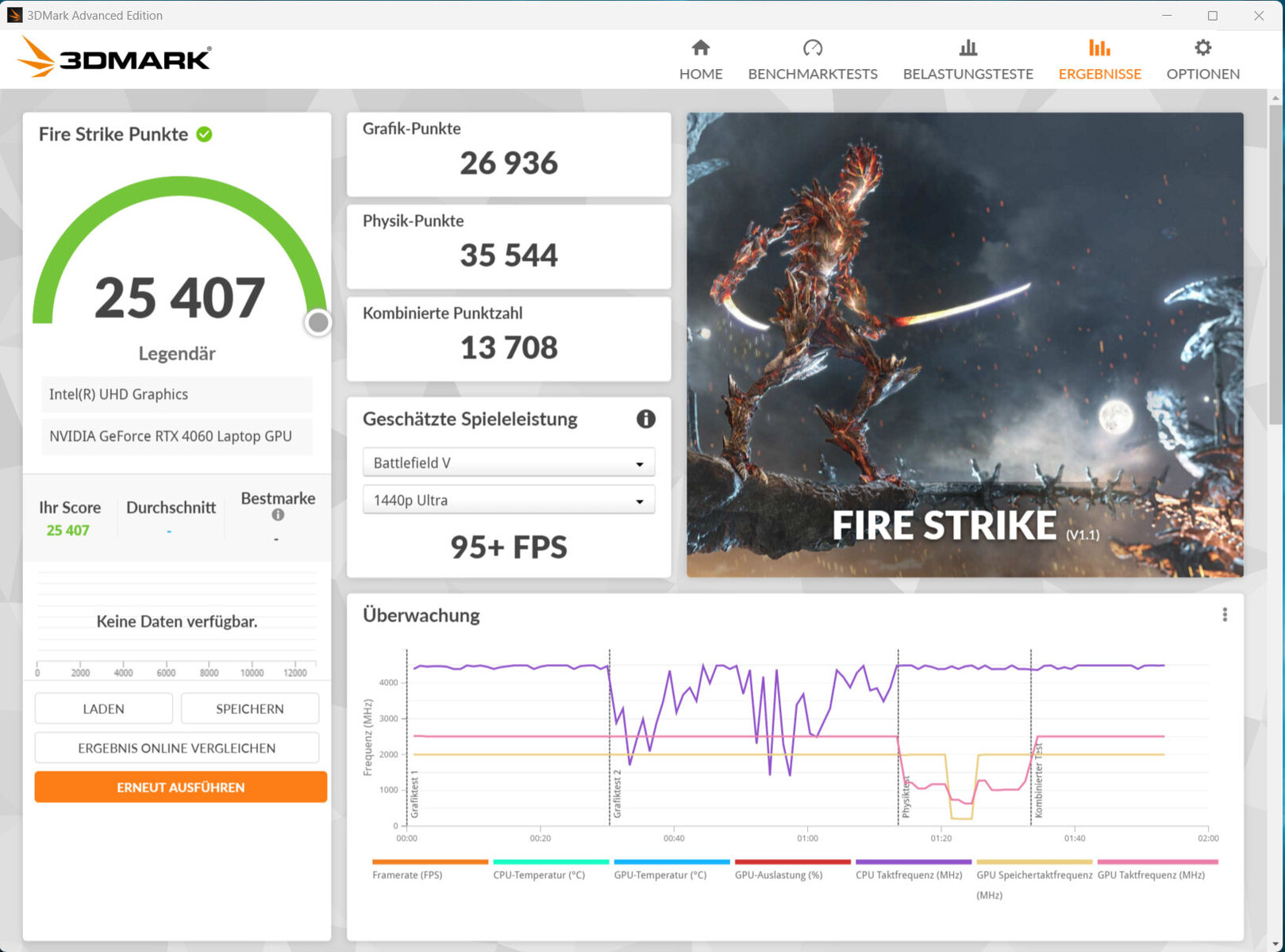Toggle CPU-Temperatur legend series
This screenshot has height=952, width=1285.
[x=551, y=869]
